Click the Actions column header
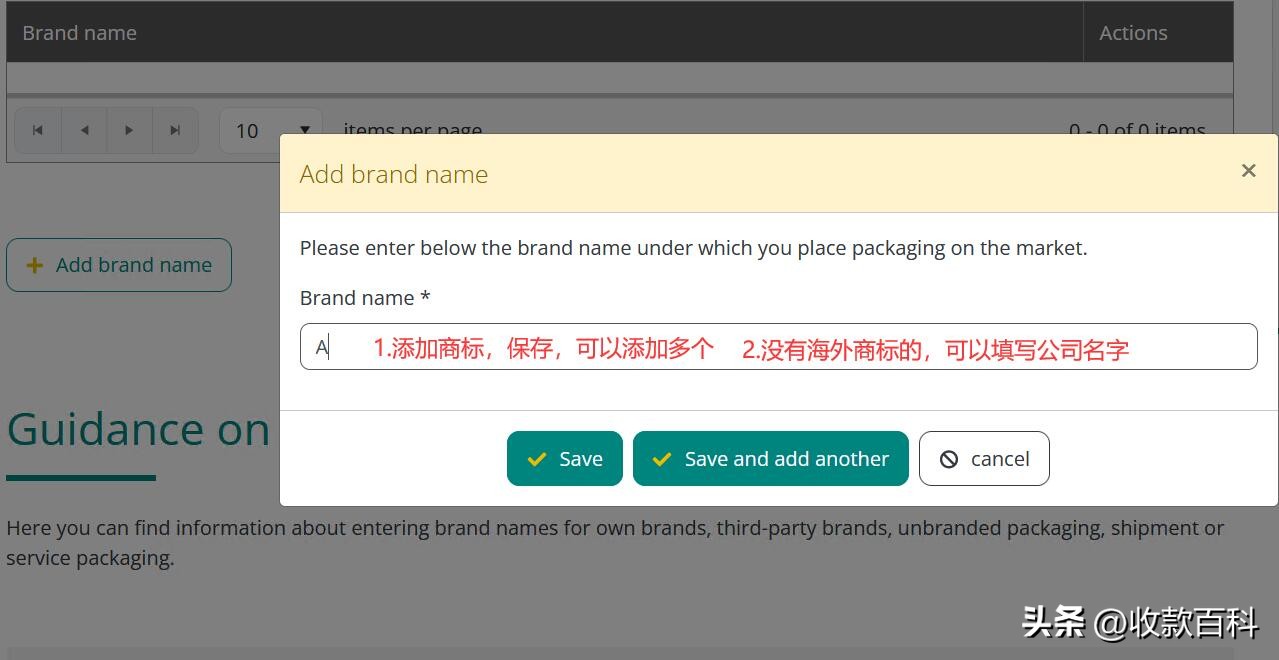The image size is (1279, 660). pos(1133,32)
